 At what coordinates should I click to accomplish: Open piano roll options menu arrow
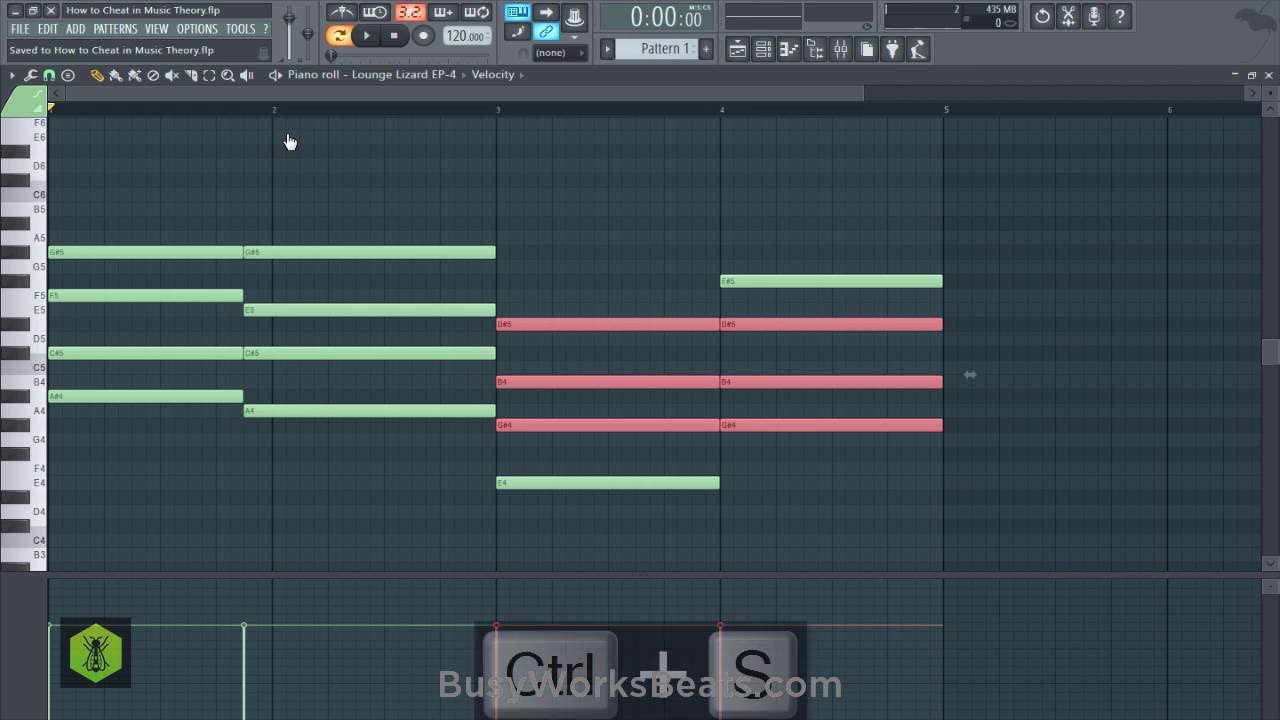(x=12, y=75)
